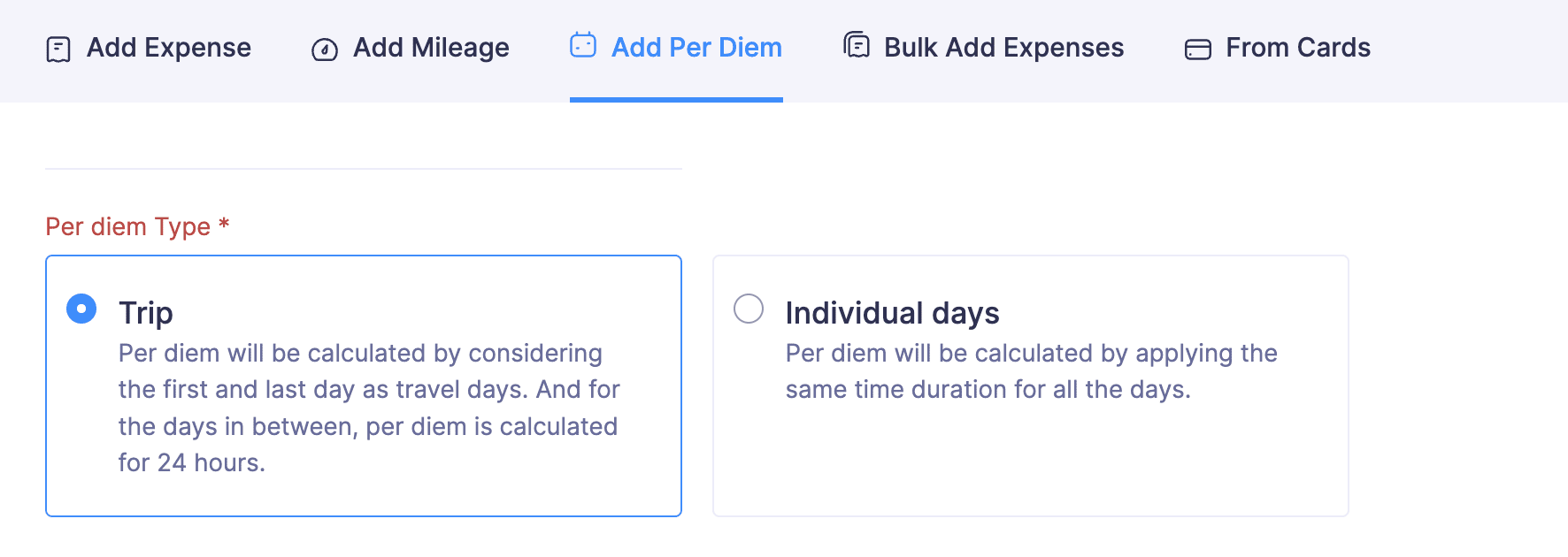
Task: Select the Individual days radio button
Action: pos(749,309)
